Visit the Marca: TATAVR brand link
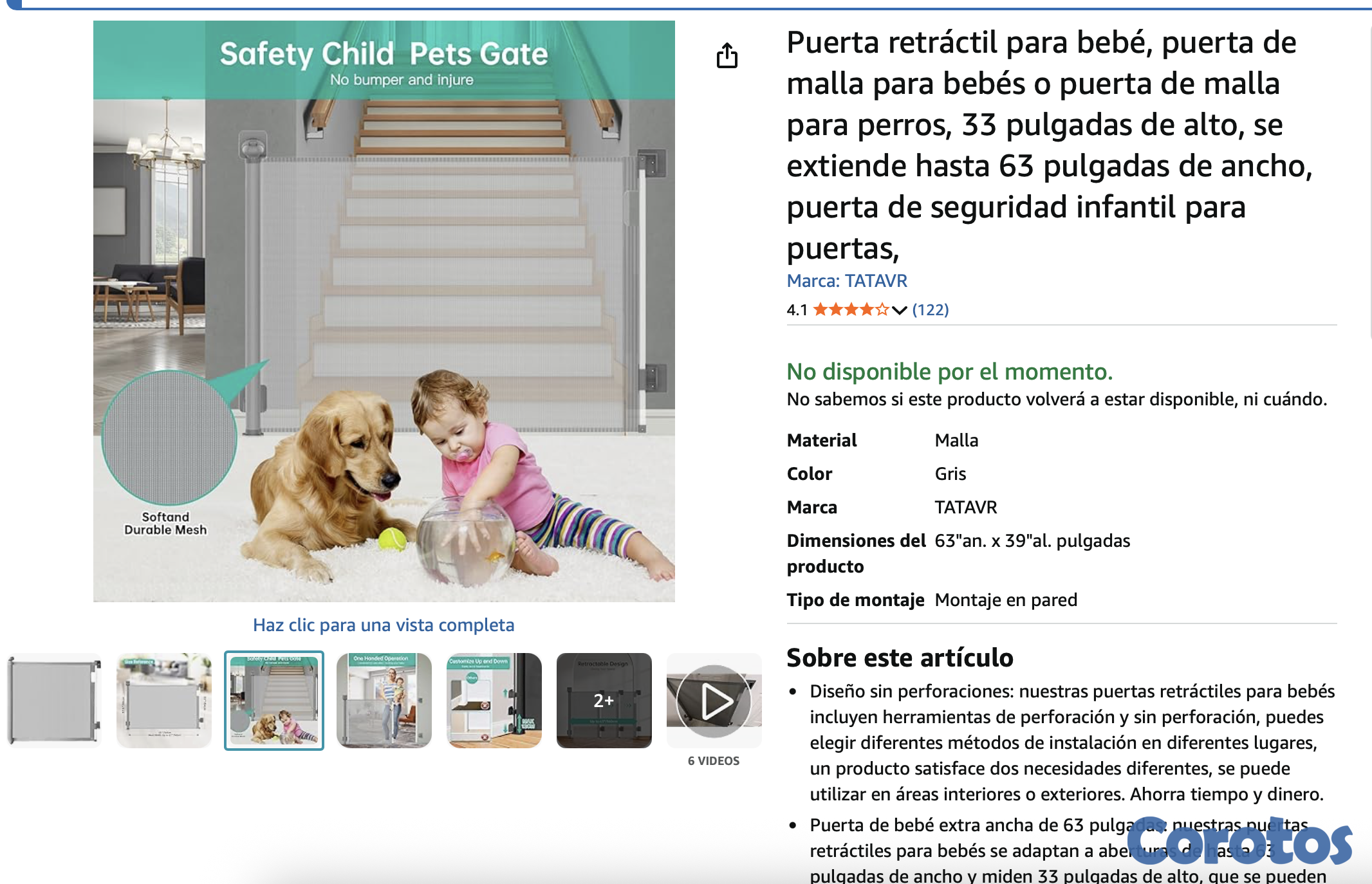Viewport: 1372px width, 884px height. [847, 281]
